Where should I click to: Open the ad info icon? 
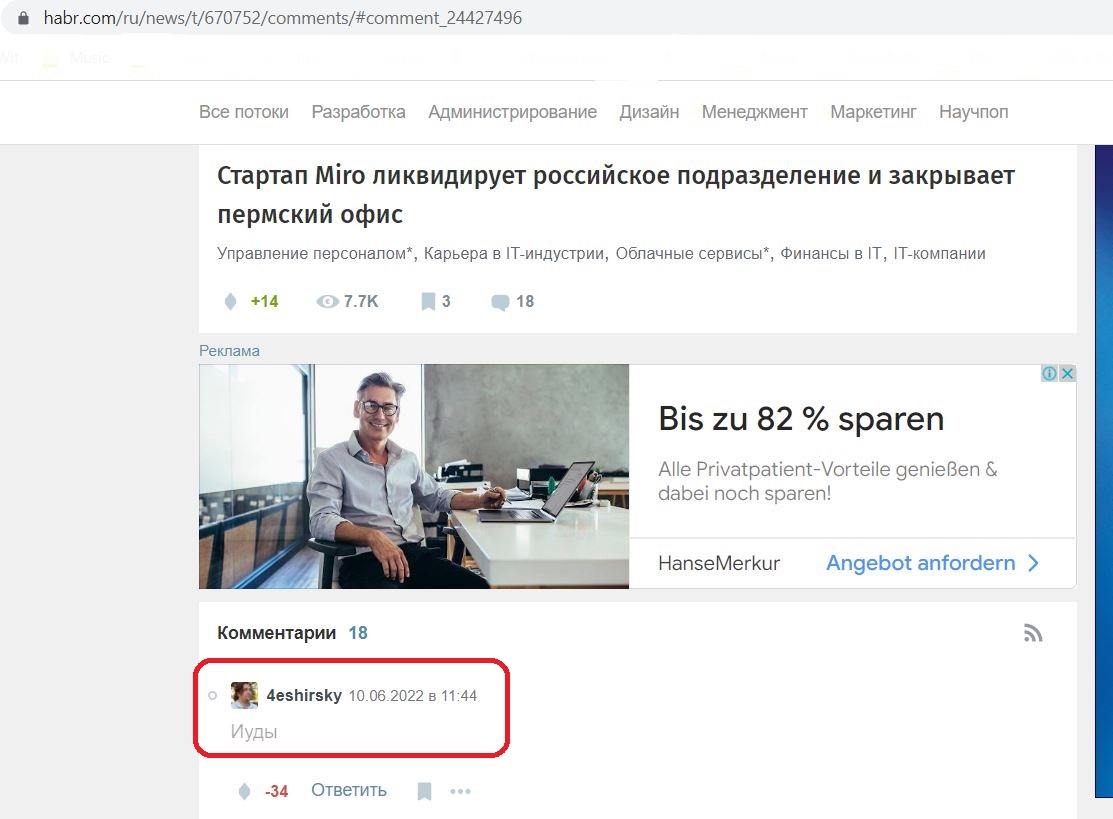[1049, 373]
